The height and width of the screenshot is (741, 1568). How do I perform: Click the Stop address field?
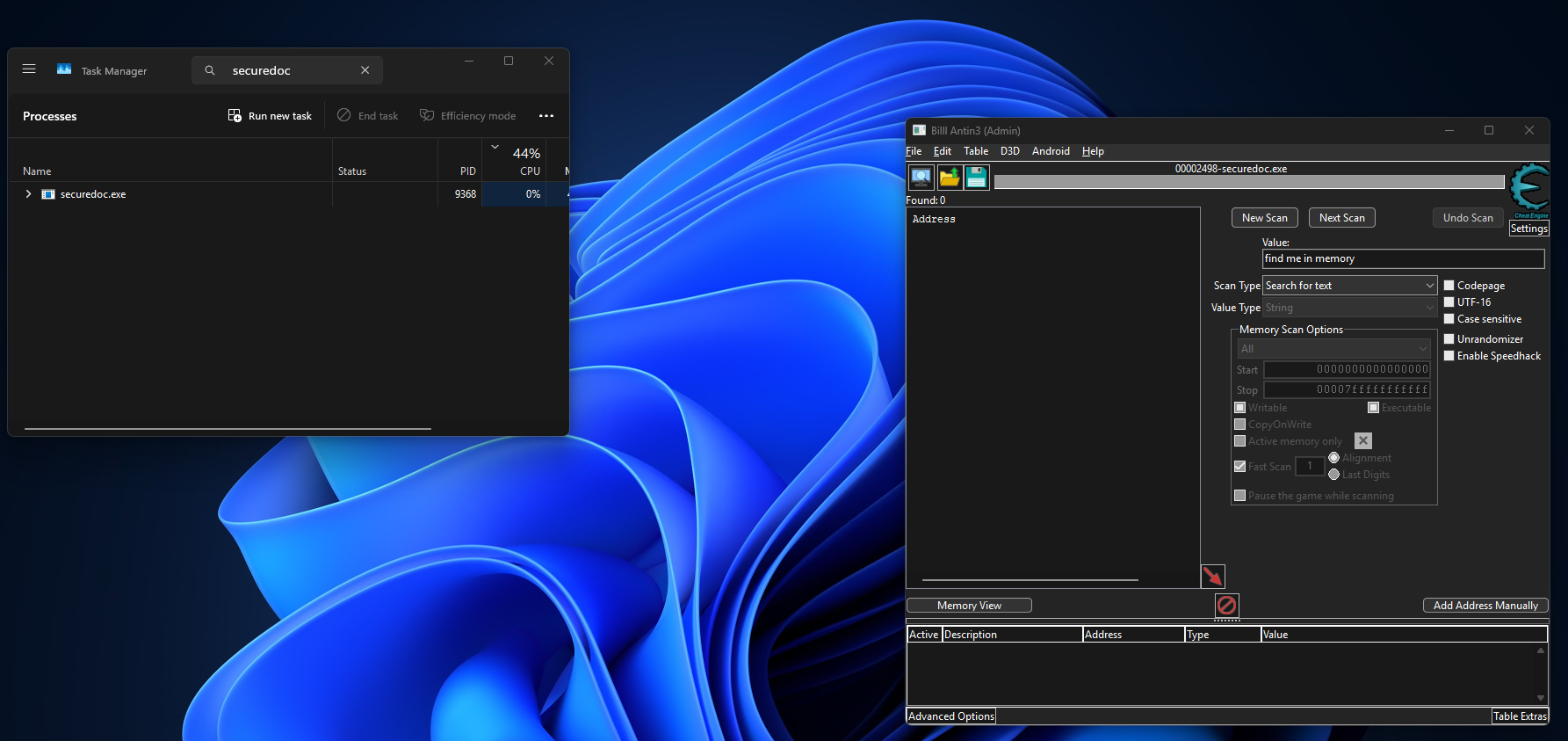click(1347, 390)
